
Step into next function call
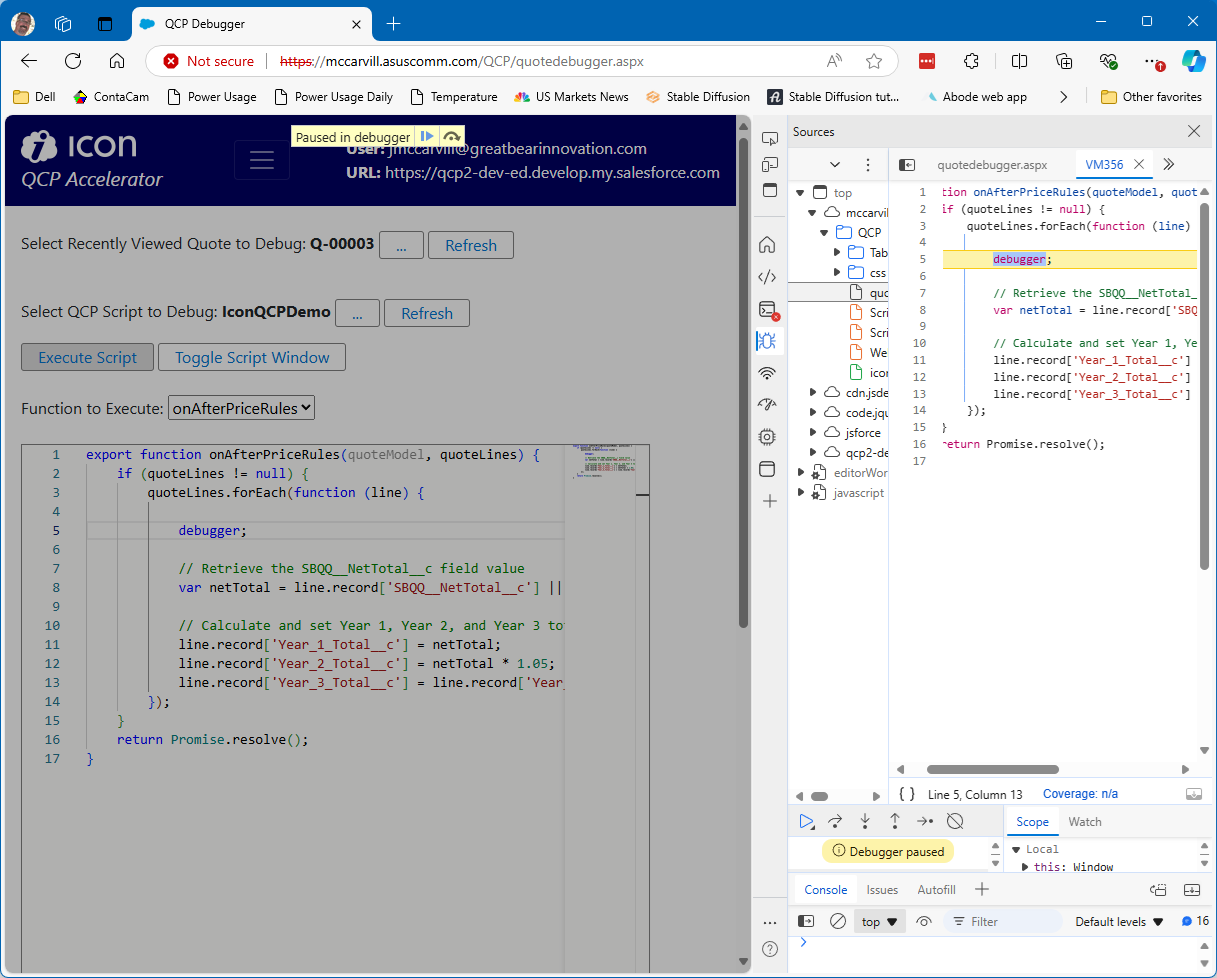pyautogui.click(x=865, y=821)
